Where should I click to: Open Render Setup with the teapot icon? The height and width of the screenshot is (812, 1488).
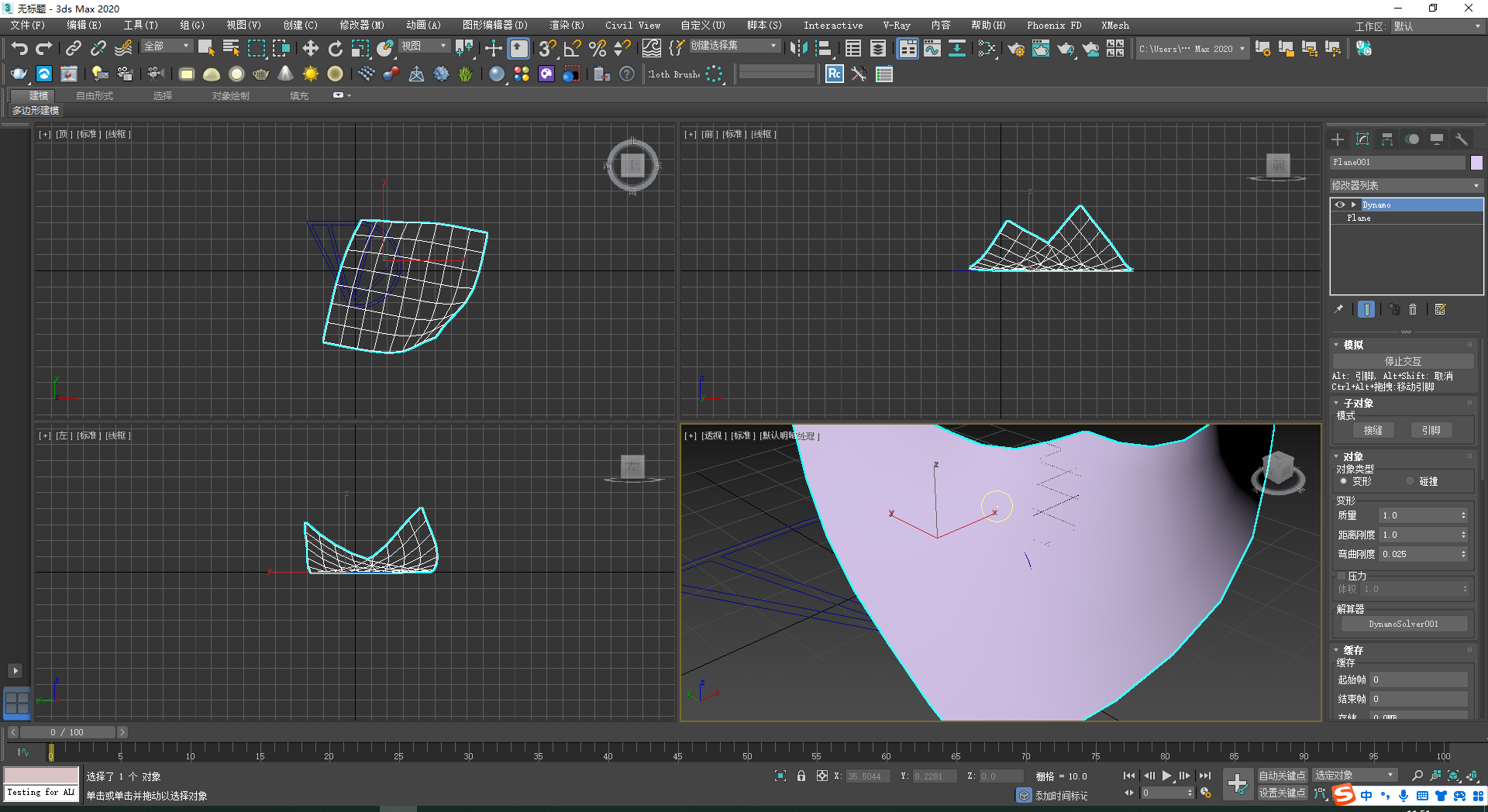(1016, 48)
